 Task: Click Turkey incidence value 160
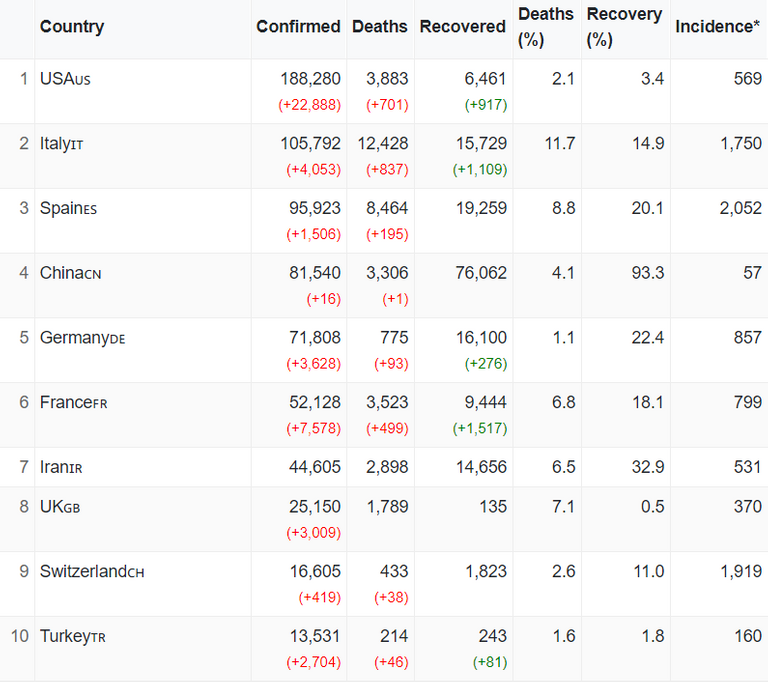(x=748, y=636)
